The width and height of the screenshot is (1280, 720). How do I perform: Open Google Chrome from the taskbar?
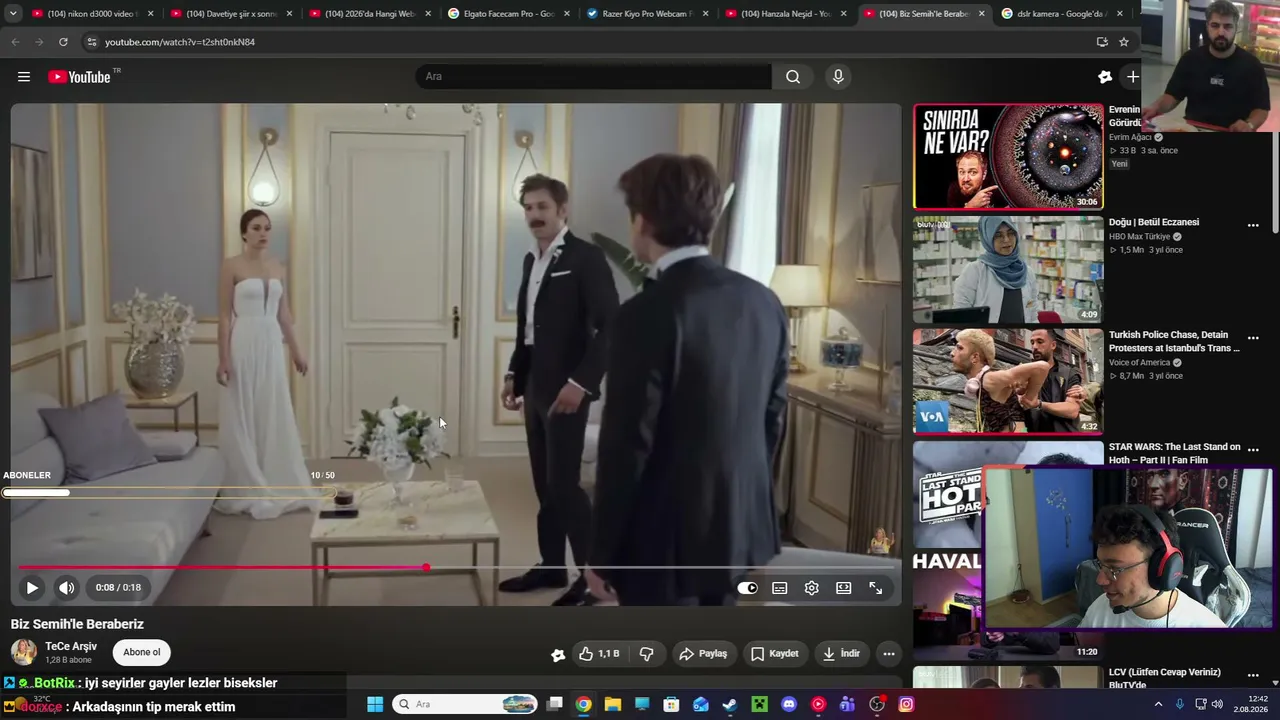584,704
